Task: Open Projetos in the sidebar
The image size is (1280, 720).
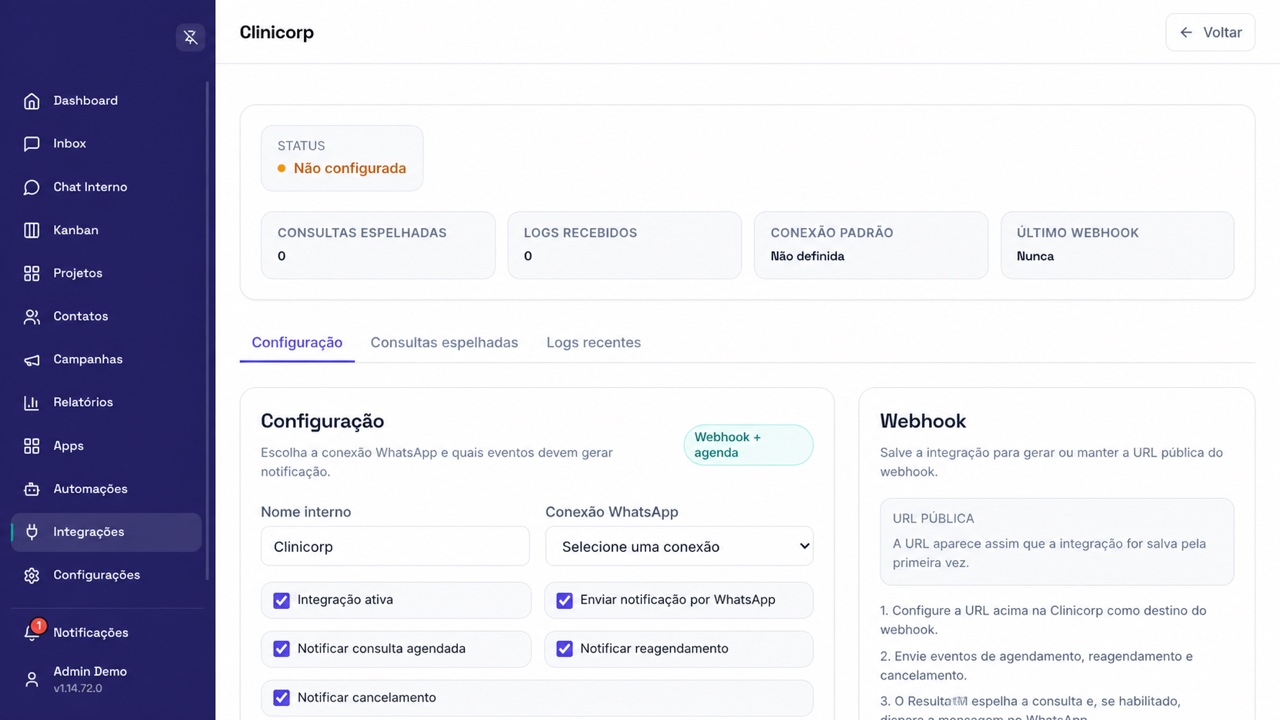Action: (106, 273)
